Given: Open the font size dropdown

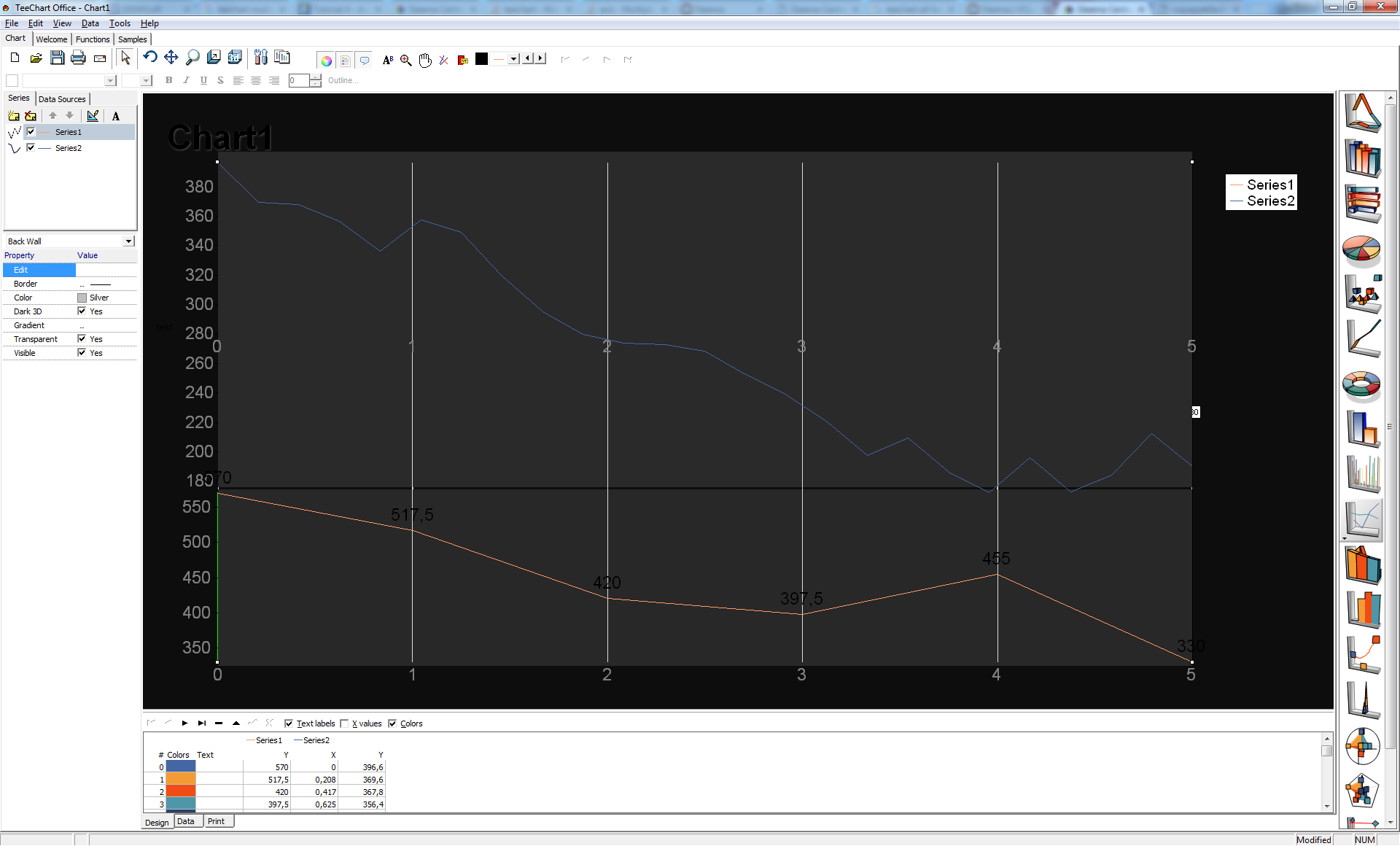Looking at the screenshot, I should pos(147,81).
